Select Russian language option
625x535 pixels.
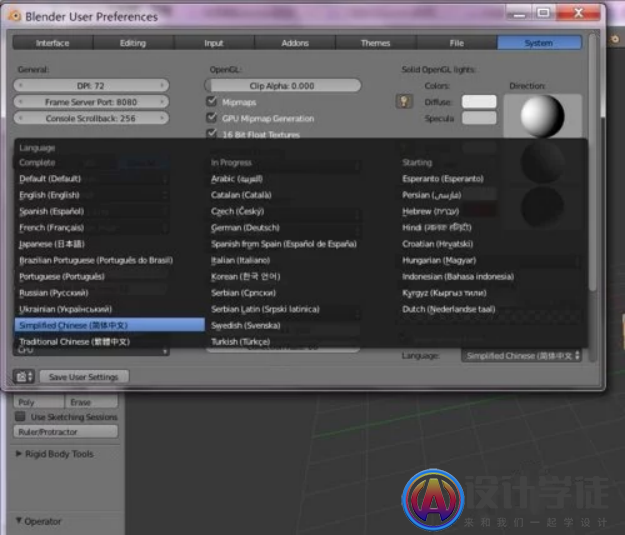pos(110,293)
